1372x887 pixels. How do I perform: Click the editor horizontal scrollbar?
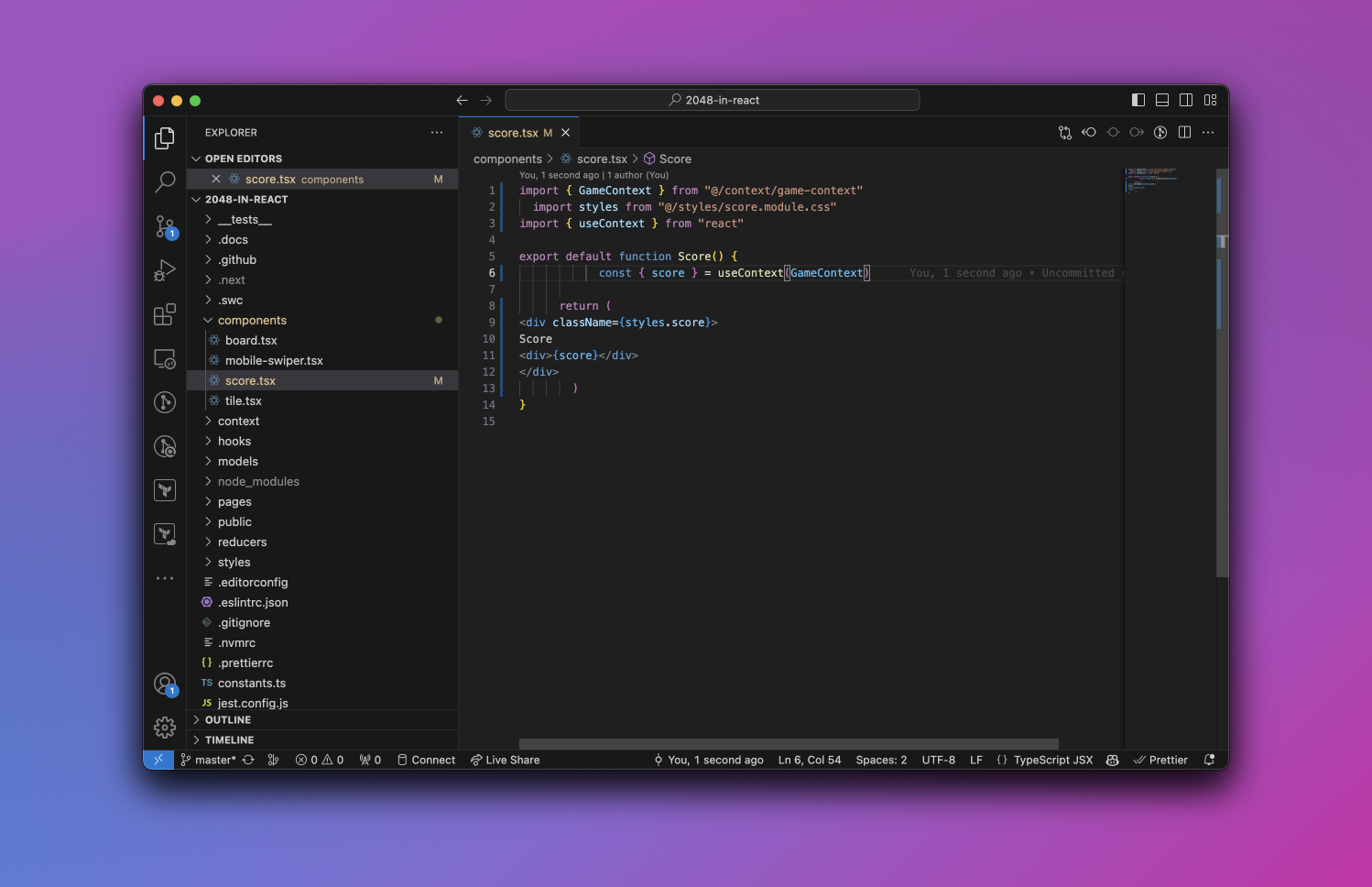789,744
